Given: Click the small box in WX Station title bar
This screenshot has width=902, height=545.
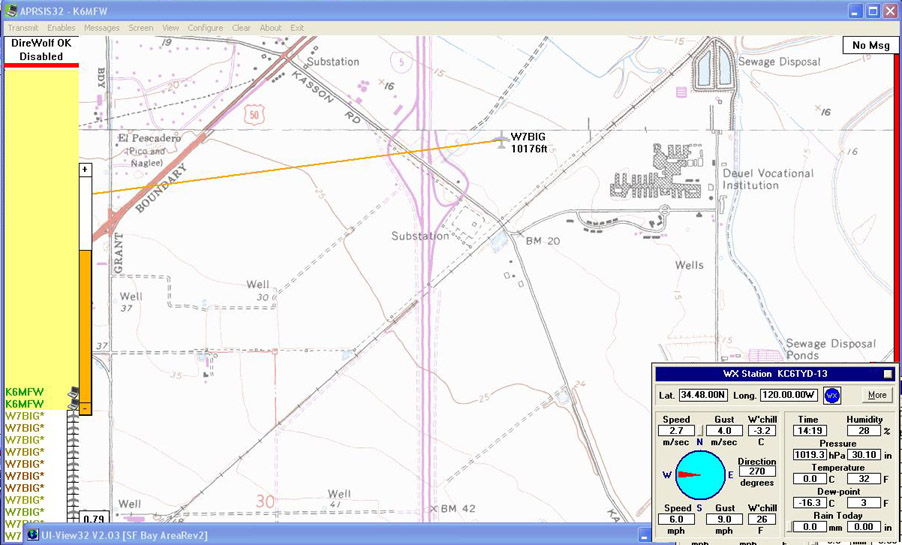Looking at the screenshot, I should point(886,374).
